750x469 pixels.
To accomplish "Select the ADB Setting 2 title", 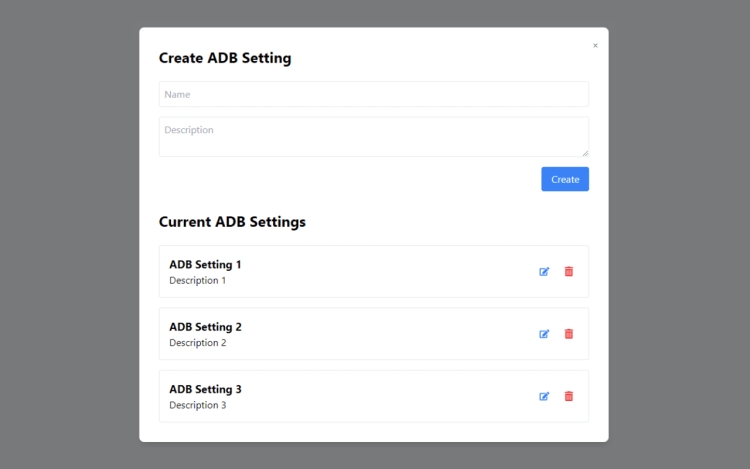I will [x=205, y=327].
